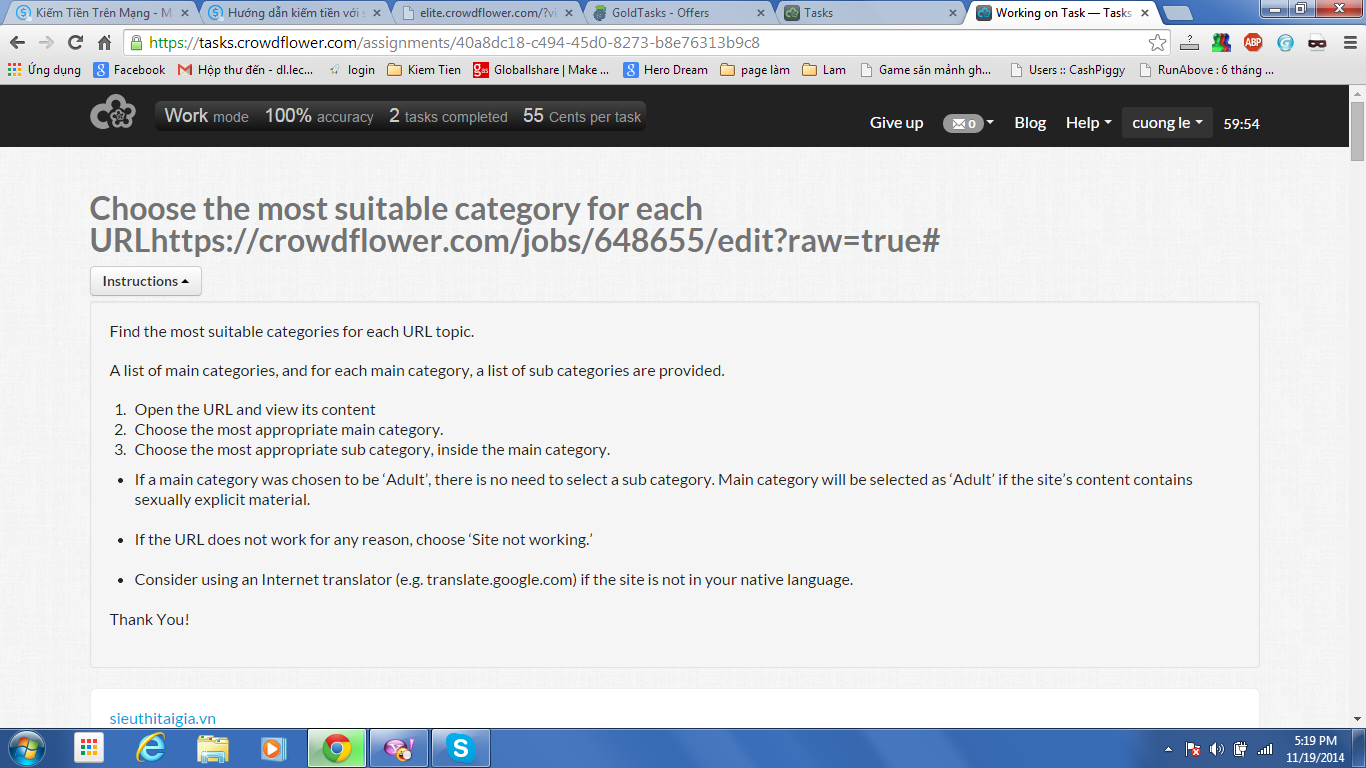Open the cuong le account dropdown

click(1167, 123)
